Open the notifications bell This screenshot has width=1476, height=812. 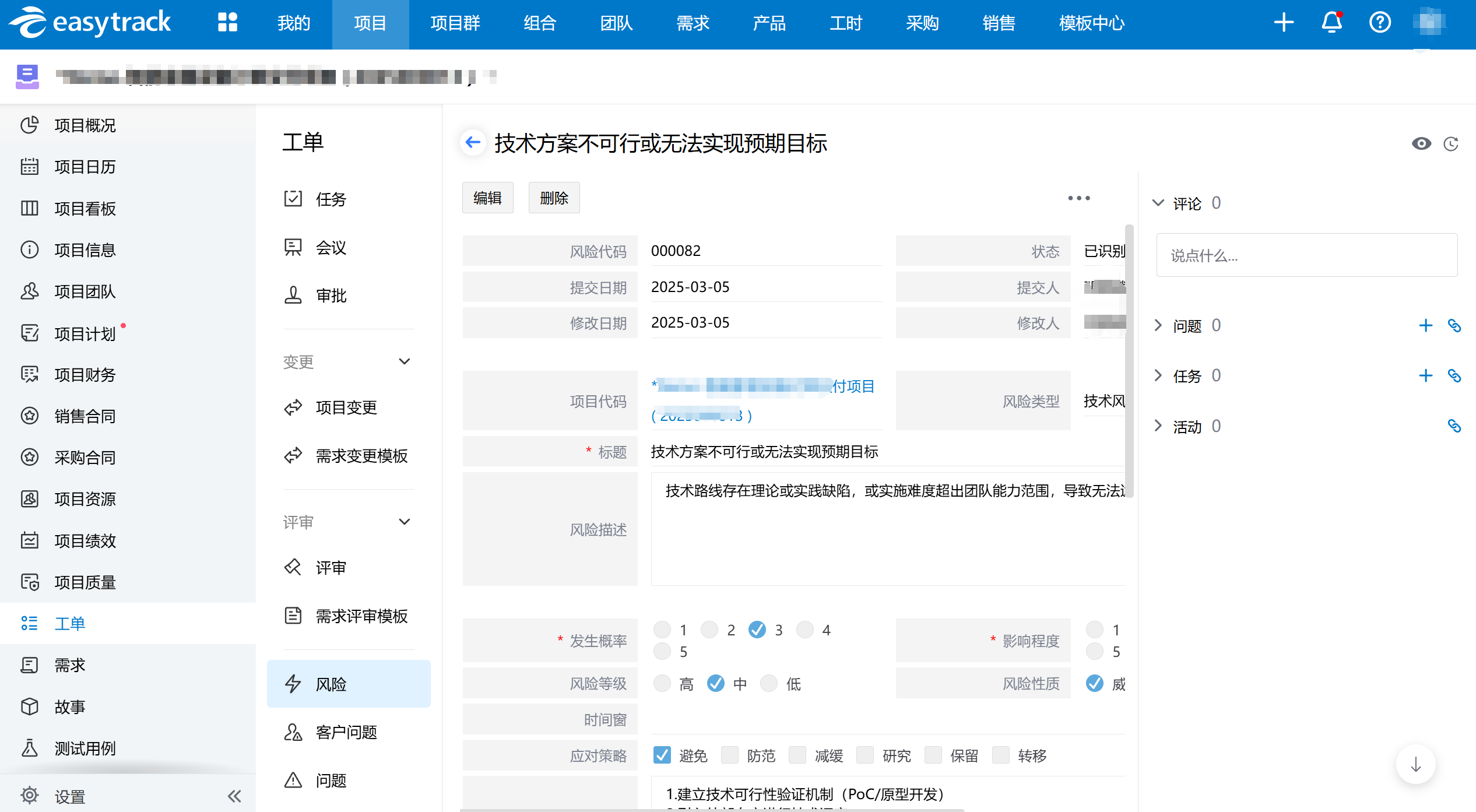coord(1331,23)
